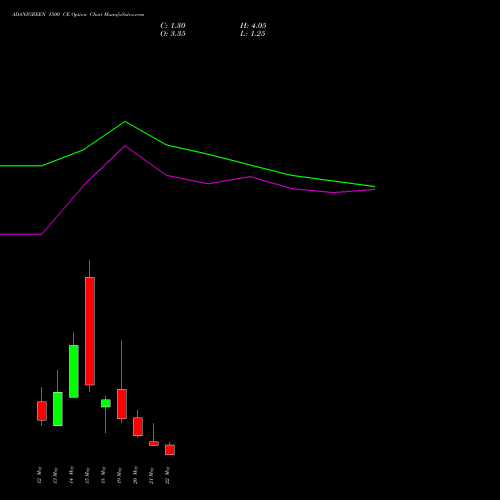Select the tall red candlestick for 15 May
The width and height of the screenshot is (500, 500).
[x=90, y=331]
